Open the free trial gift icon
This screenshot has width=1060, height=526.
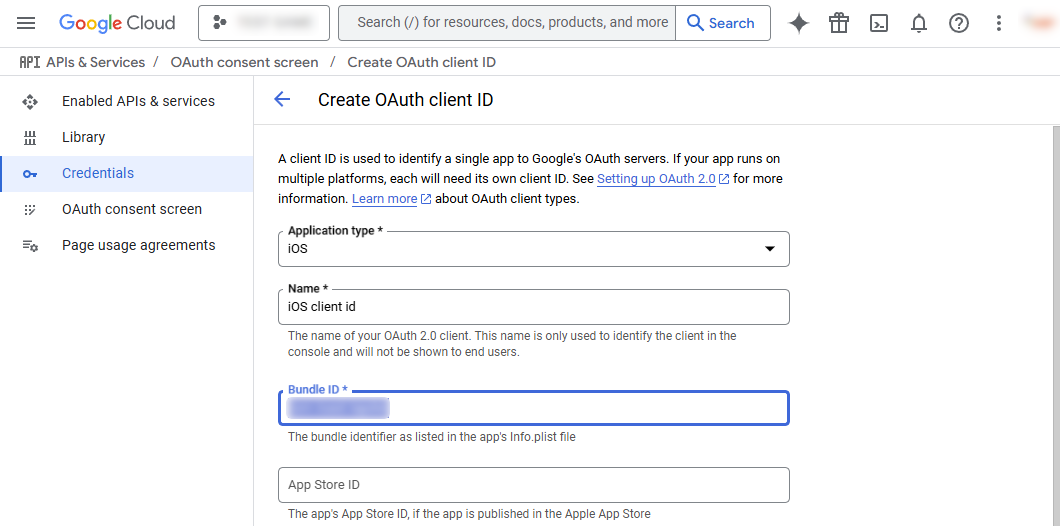coord(839,23)
